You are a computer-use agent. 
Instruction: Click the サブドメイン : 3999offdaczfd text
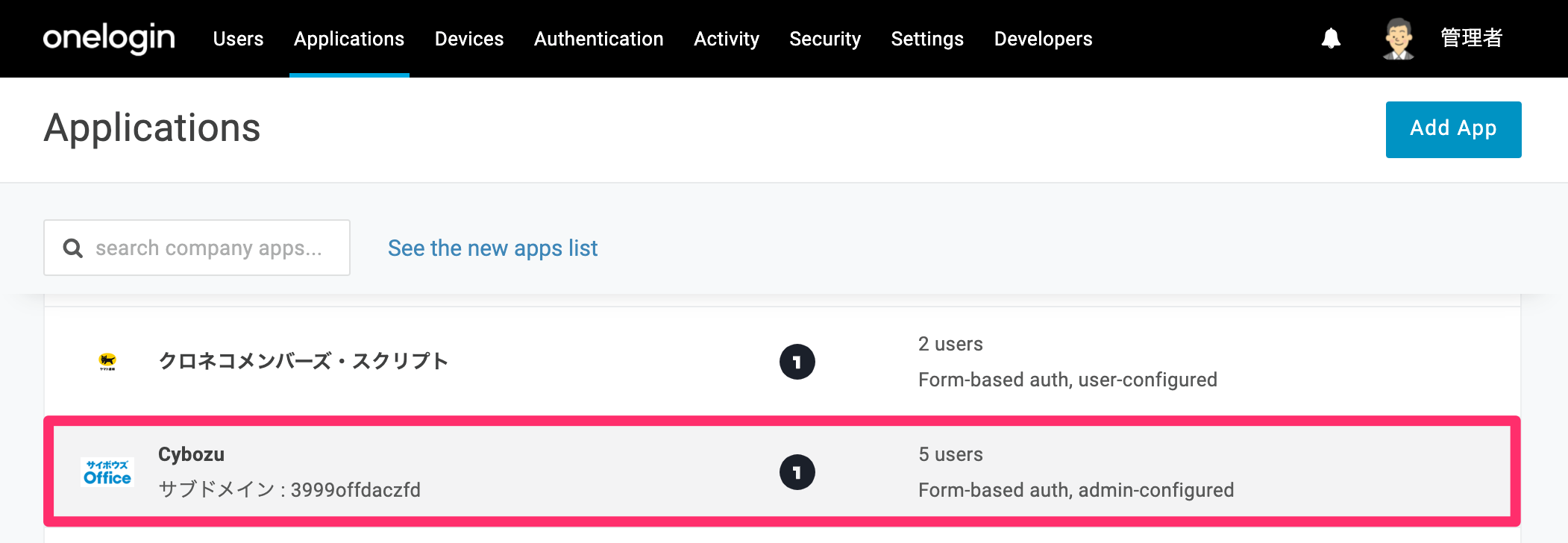point(289,490)
